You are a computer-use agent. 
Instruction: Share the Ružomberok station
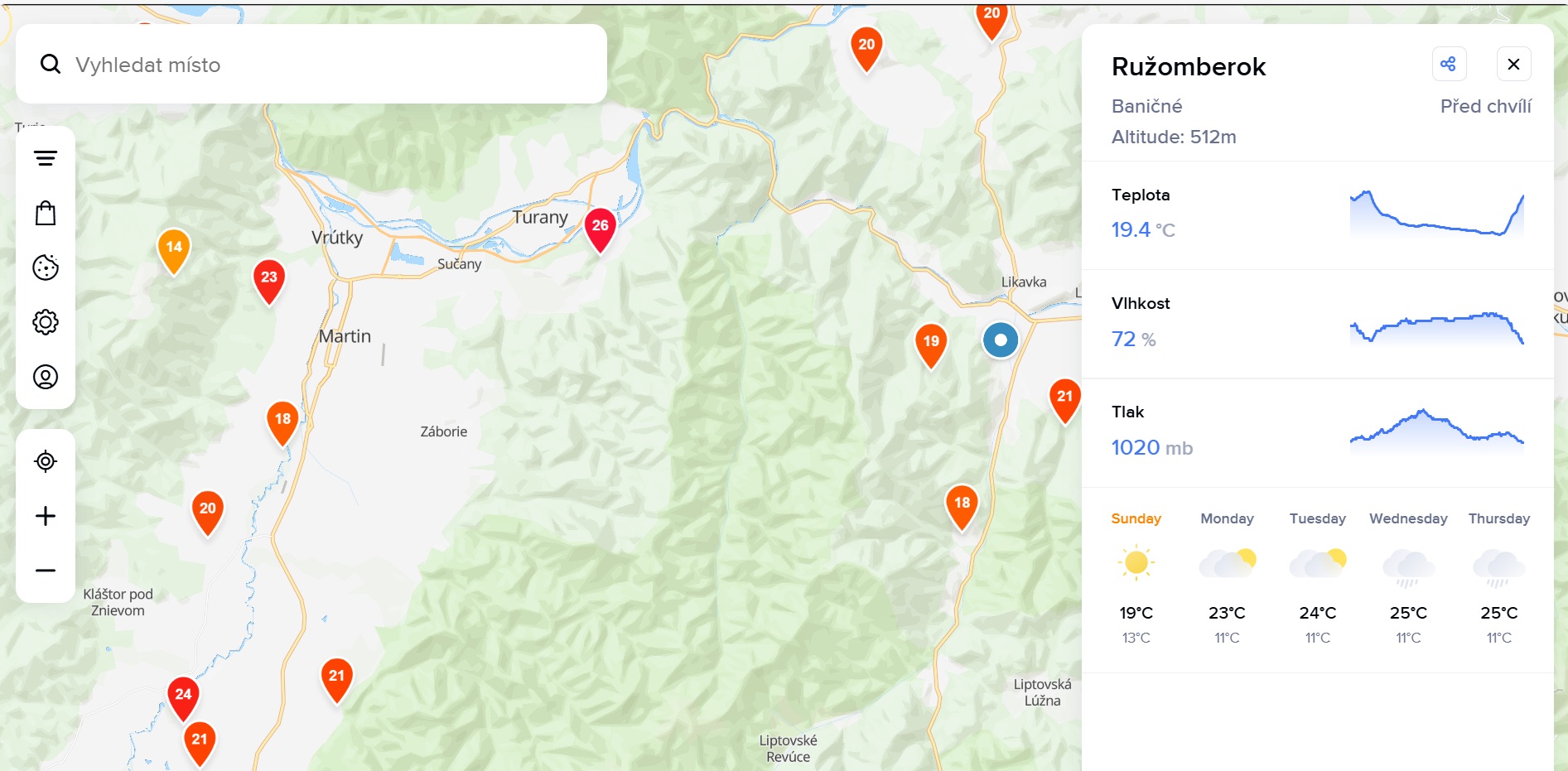(x=1448, y=64)
